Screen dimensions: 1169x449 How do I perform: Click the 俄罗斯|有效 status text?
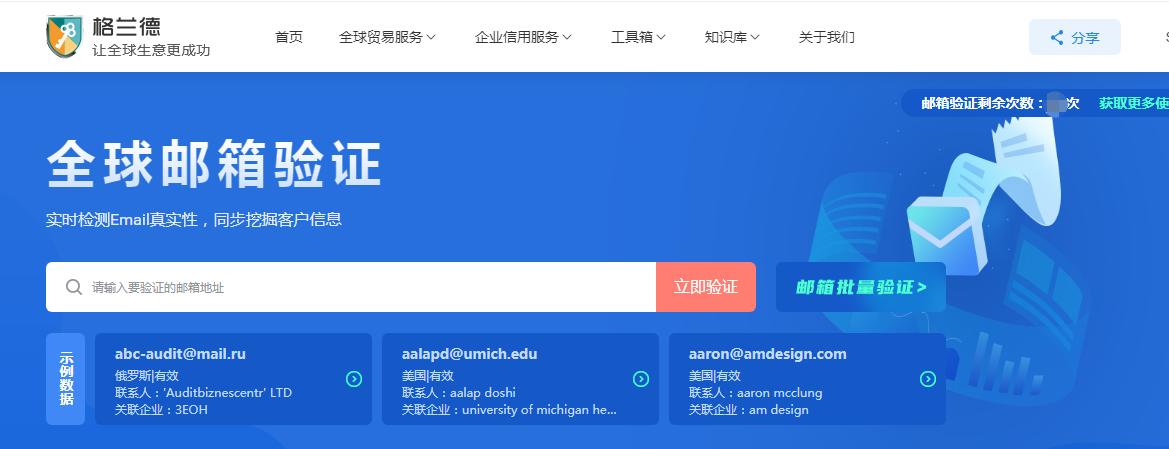[147, 375]
